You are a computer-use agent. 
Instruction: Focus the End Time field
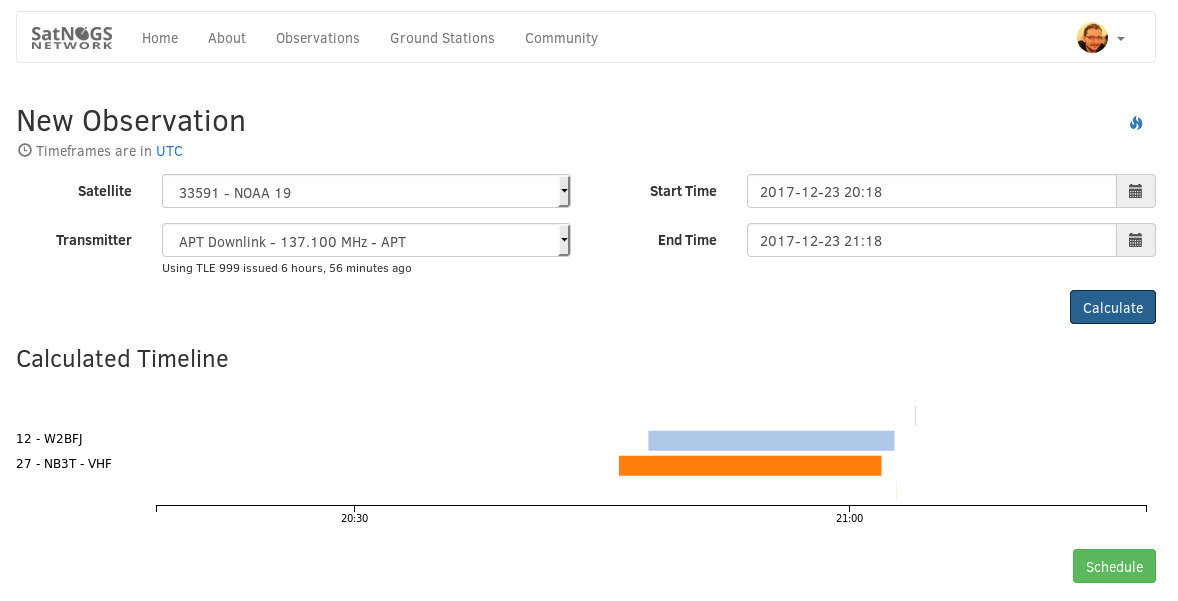tap(932, 240)
